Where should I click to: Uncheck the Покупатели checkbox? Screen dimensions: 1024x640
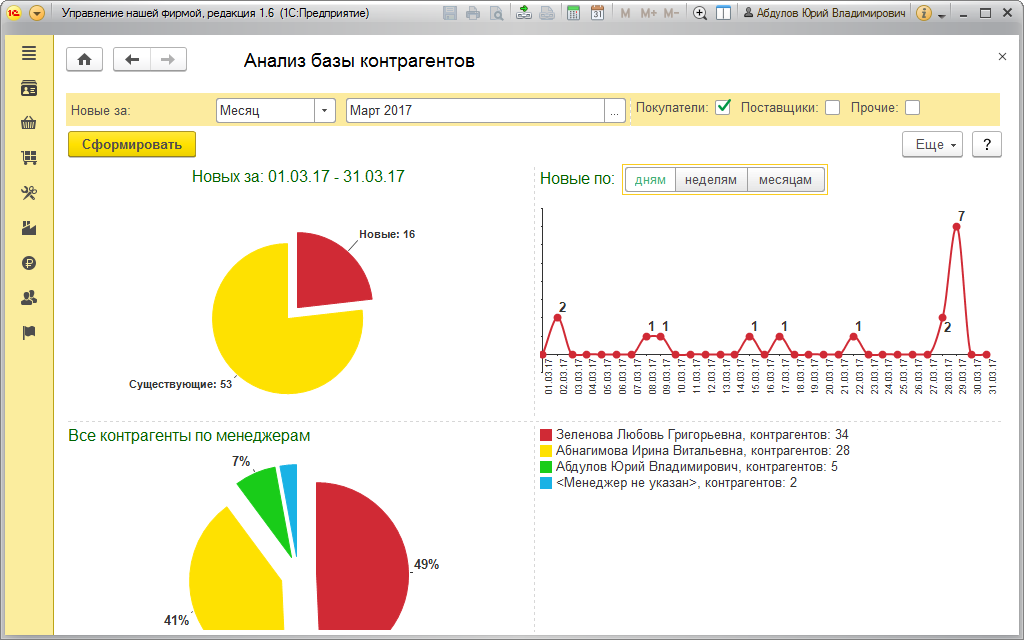[x=723, y=108]
